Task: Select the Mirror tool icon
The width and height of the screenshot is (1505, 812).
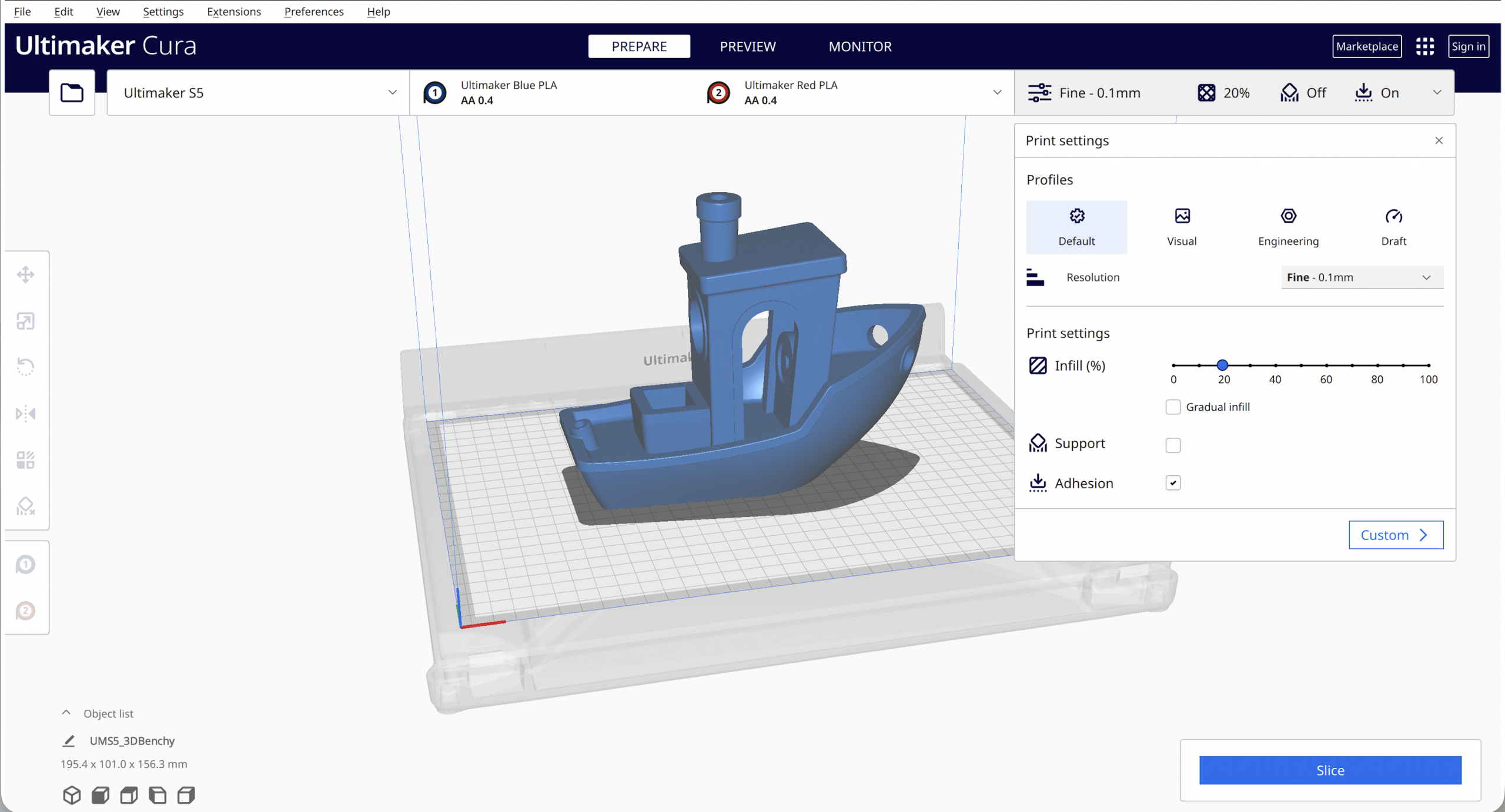Action: pyautogui.click(x=25, y=414)
